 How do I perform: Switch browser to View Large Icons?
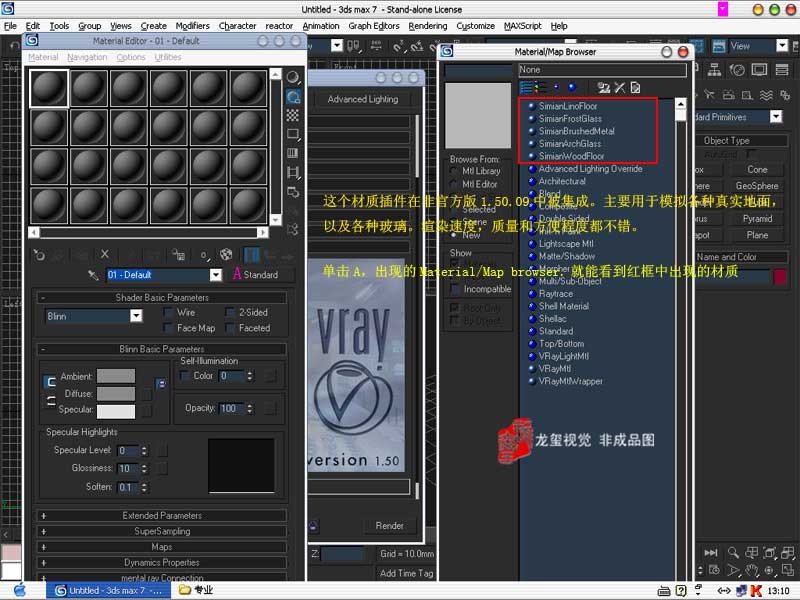coord(572,88)
